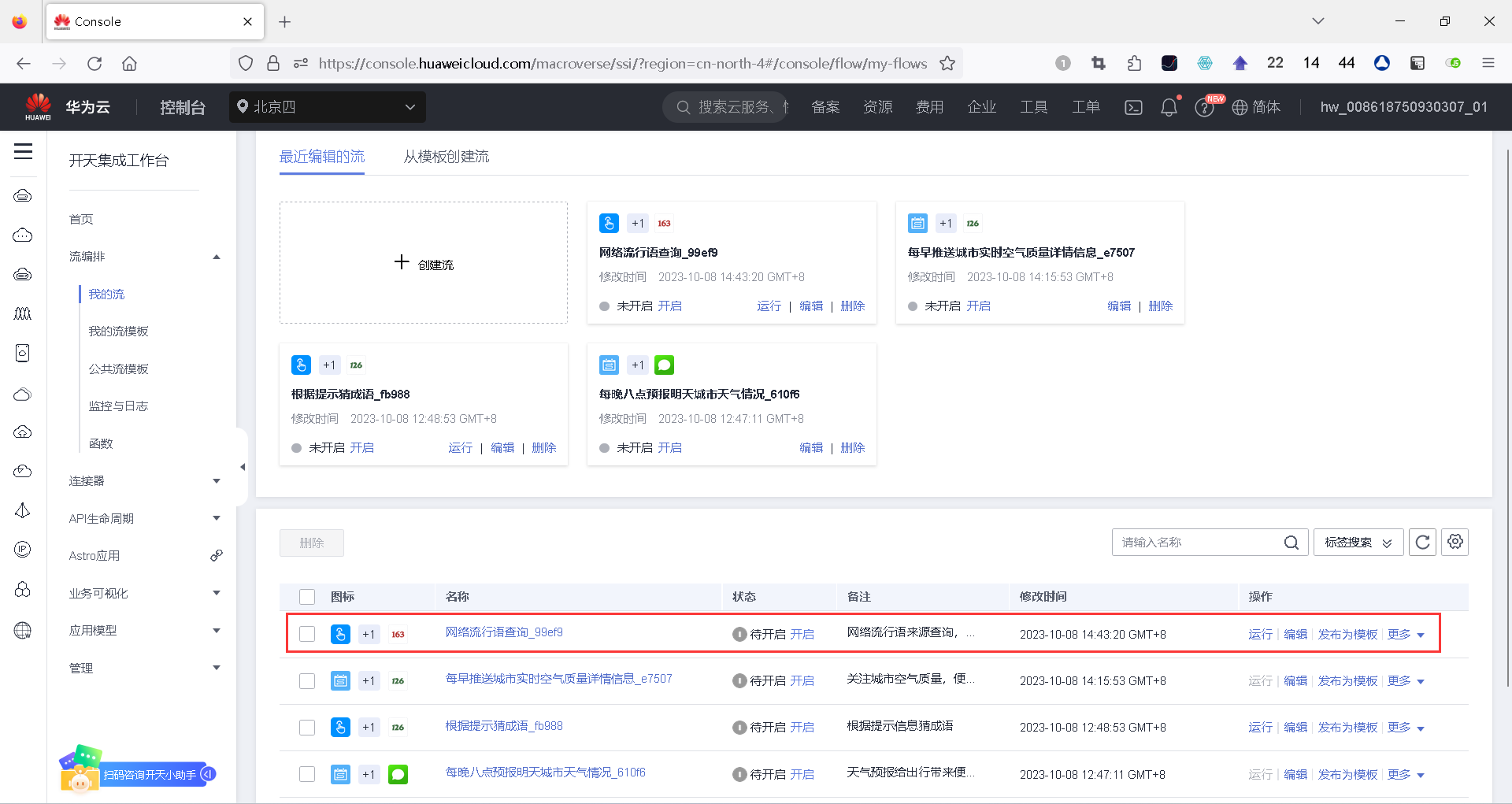The image size is (1512, 804).
Task: Click the browser address bar URL
Action: pos(622,64)
